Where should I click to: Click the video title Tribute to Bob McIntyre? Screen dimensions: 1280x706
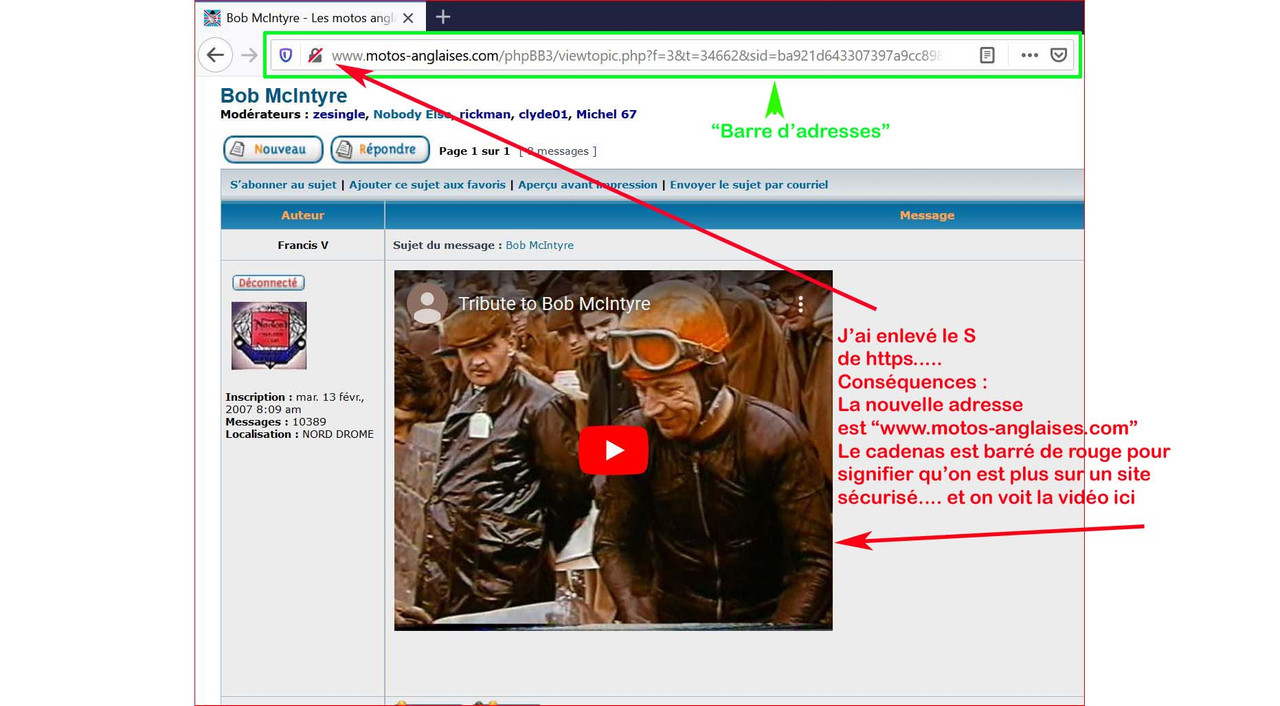coord(554,304)
